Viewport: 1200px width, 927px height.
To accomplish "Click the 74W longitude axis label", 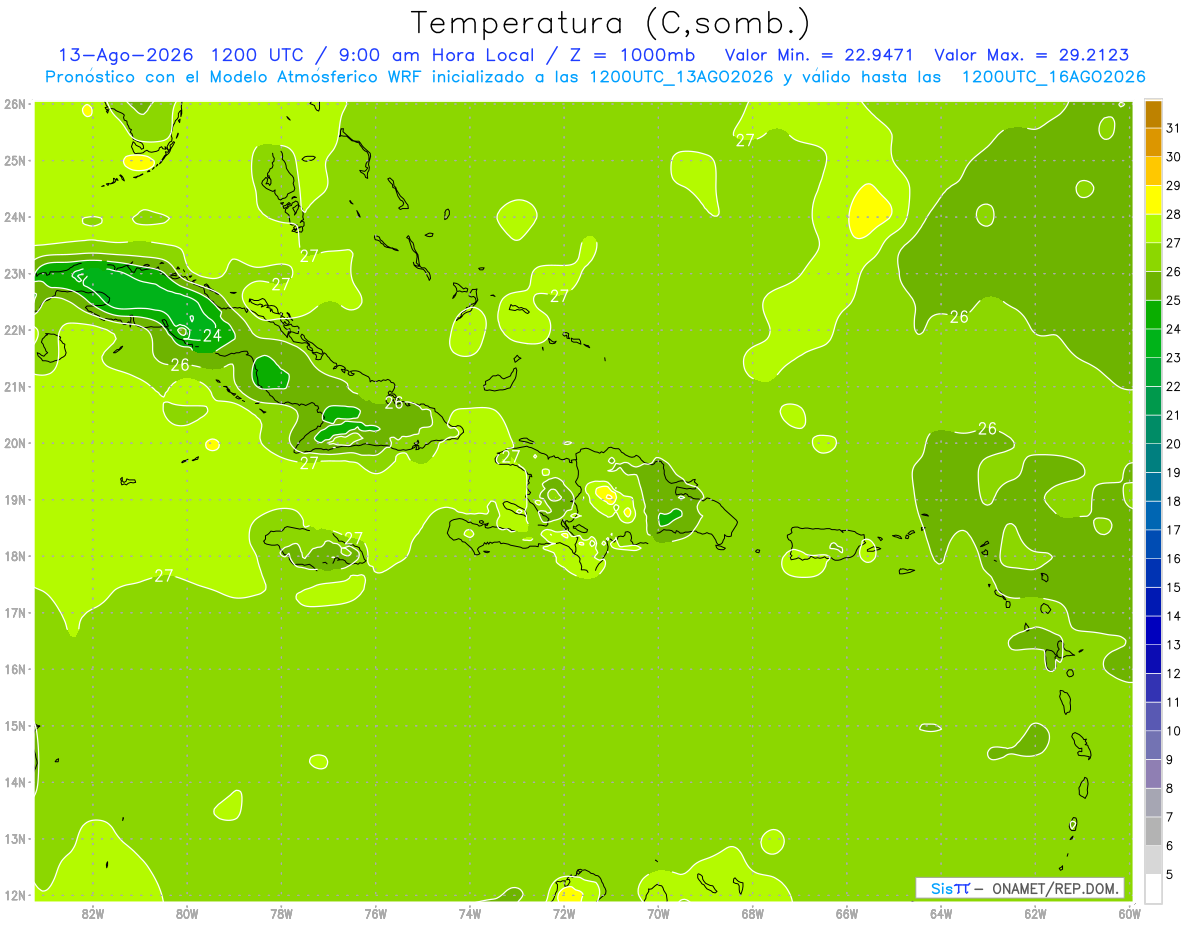I will point(470,913).
